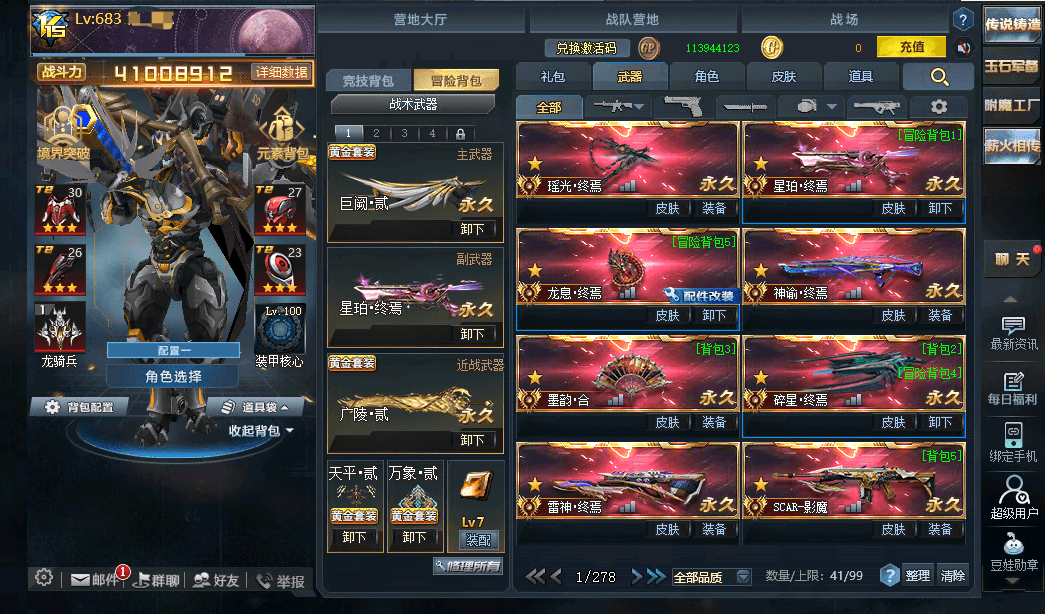Switch to the 角色 tab
The image size is (1045, 614).
point(706,77)
